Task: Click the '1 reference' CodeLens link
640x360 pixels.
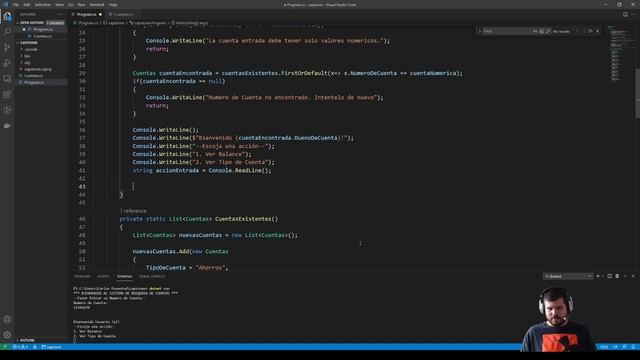Action: (133, 211)
